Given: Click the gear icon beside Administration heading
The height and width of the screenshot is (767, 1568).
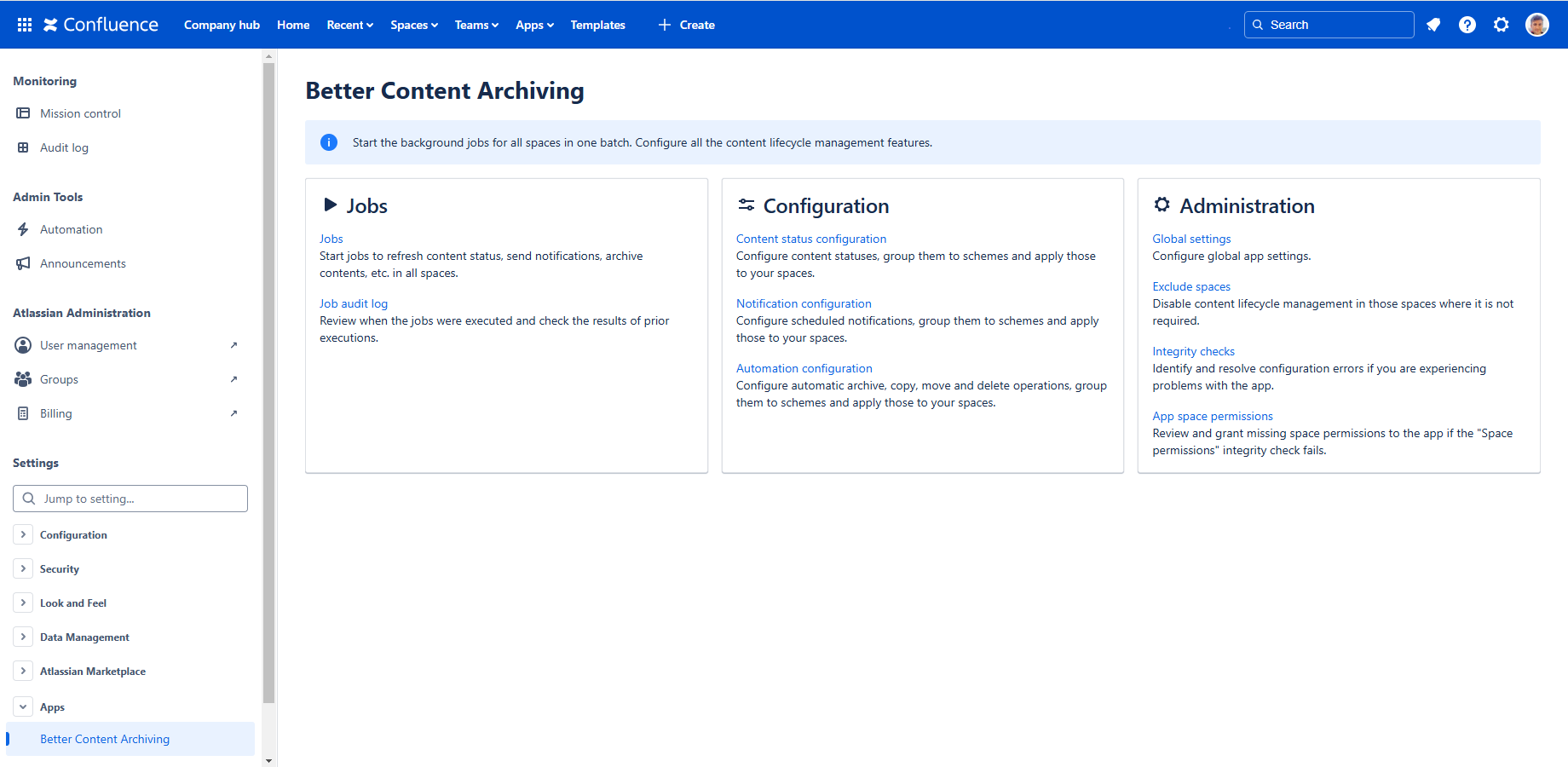Looking at the screenshot, I should pos(1162,205).
